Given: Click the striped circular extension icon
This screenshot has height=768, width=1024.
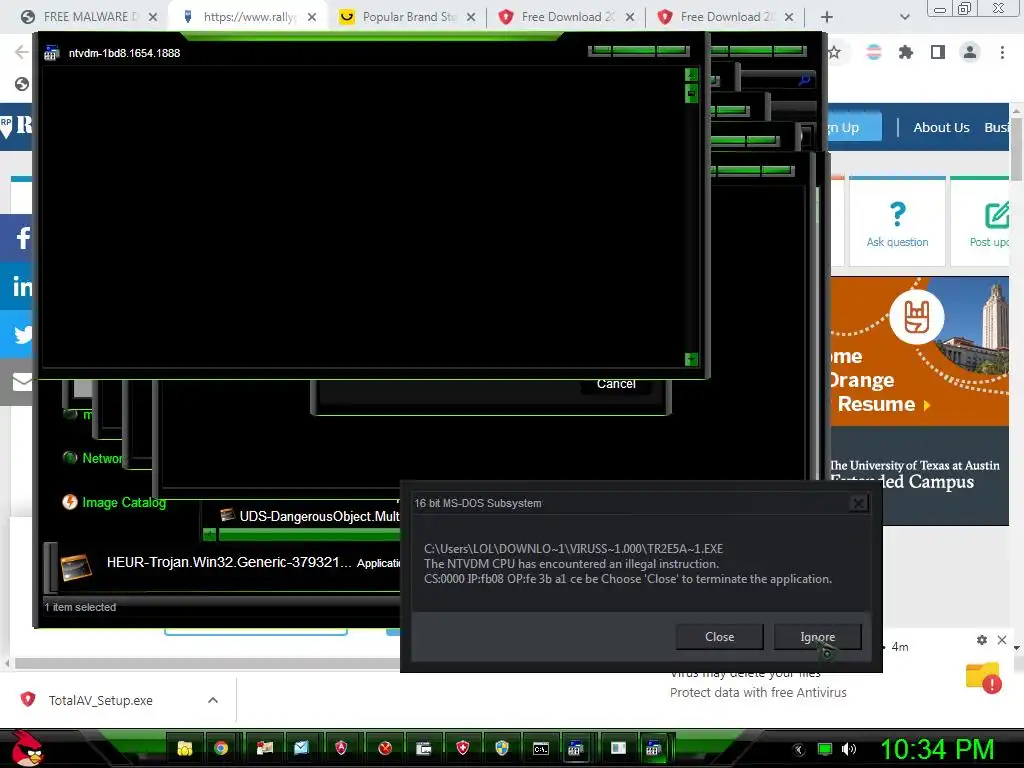Looking at the screenshot, I should (874, 52).
